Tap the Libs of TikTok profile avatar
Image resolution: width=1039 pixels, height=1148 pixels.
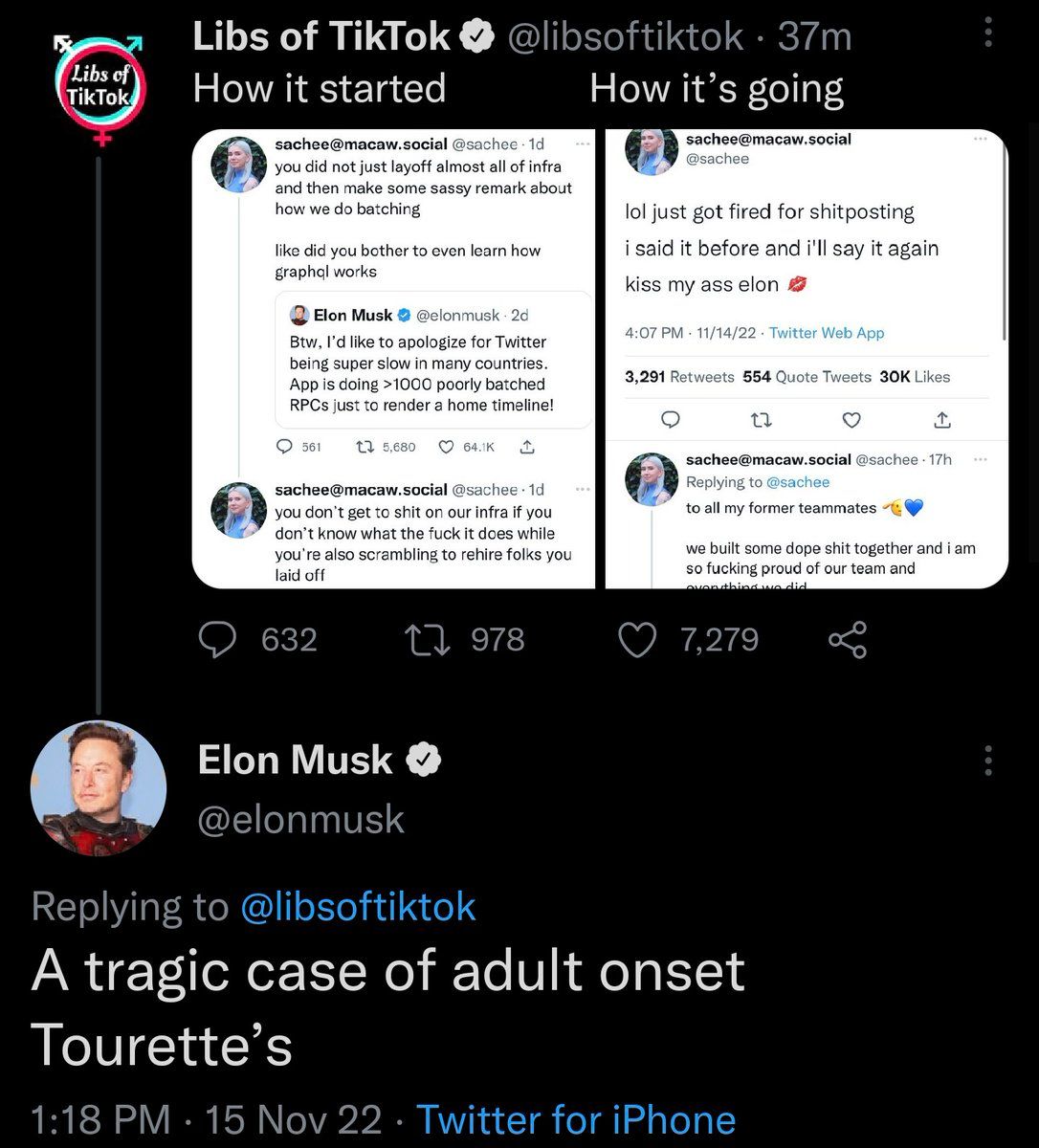coord(98,88)
